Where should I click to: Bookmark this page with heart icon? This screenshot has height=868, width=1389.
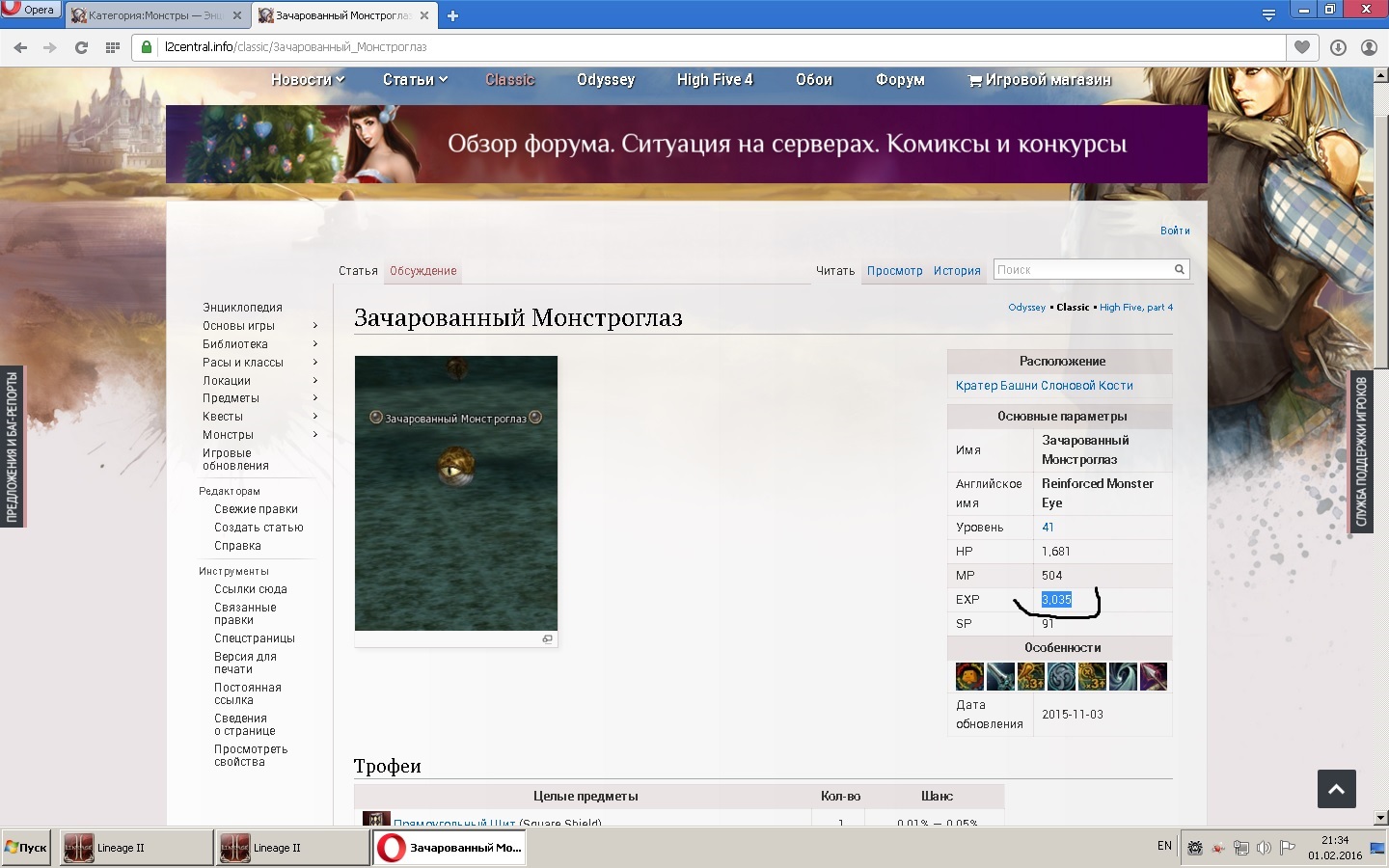coord(1302,47)
